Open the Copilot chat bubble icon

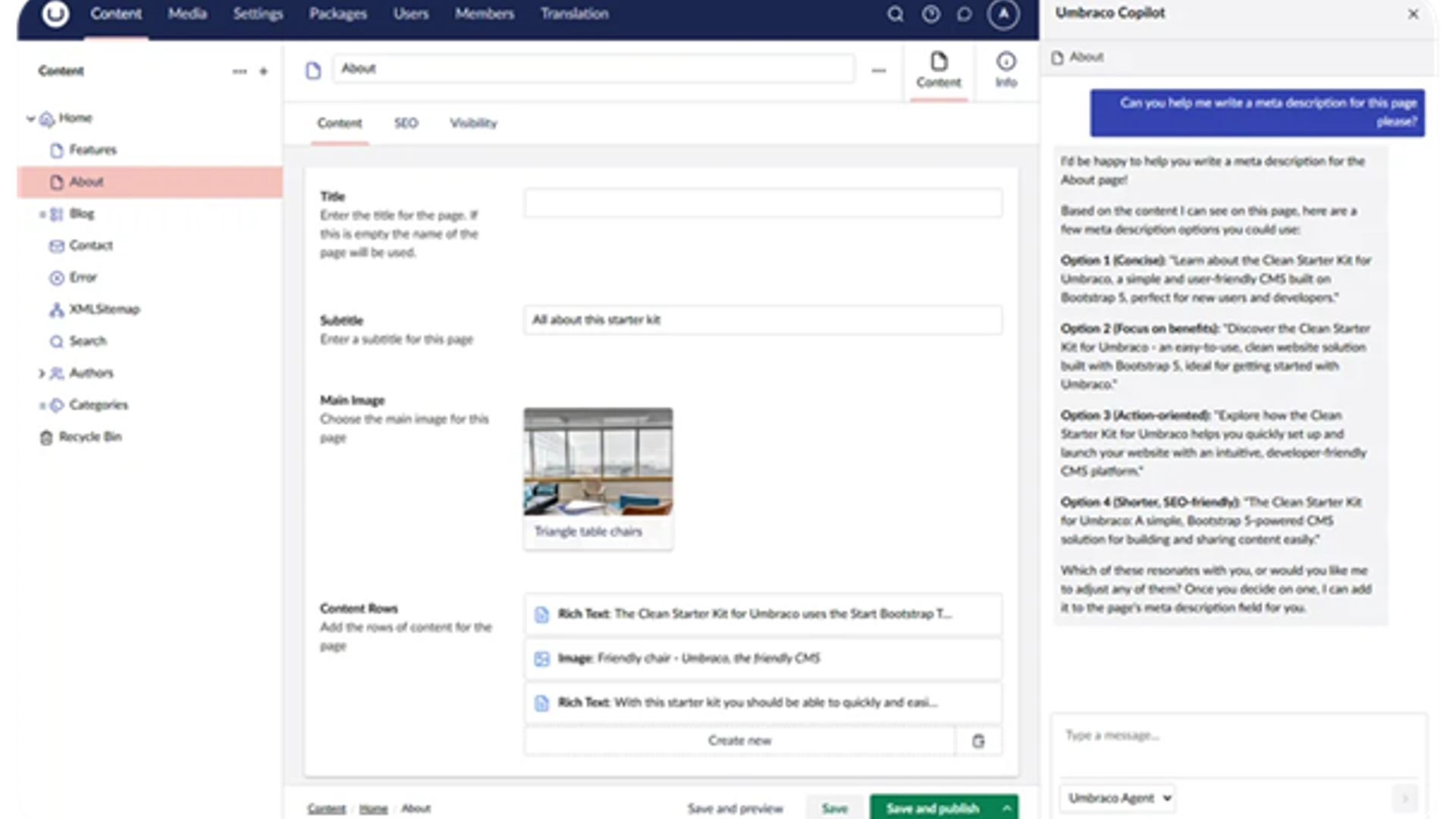click(965, 14)
